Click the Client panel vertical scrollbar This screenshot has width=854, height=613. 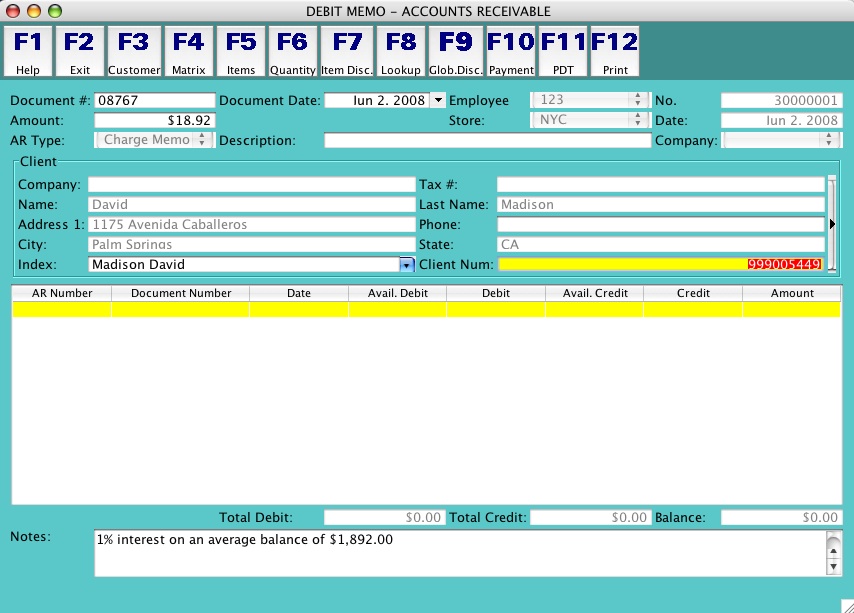coord(831,223)
